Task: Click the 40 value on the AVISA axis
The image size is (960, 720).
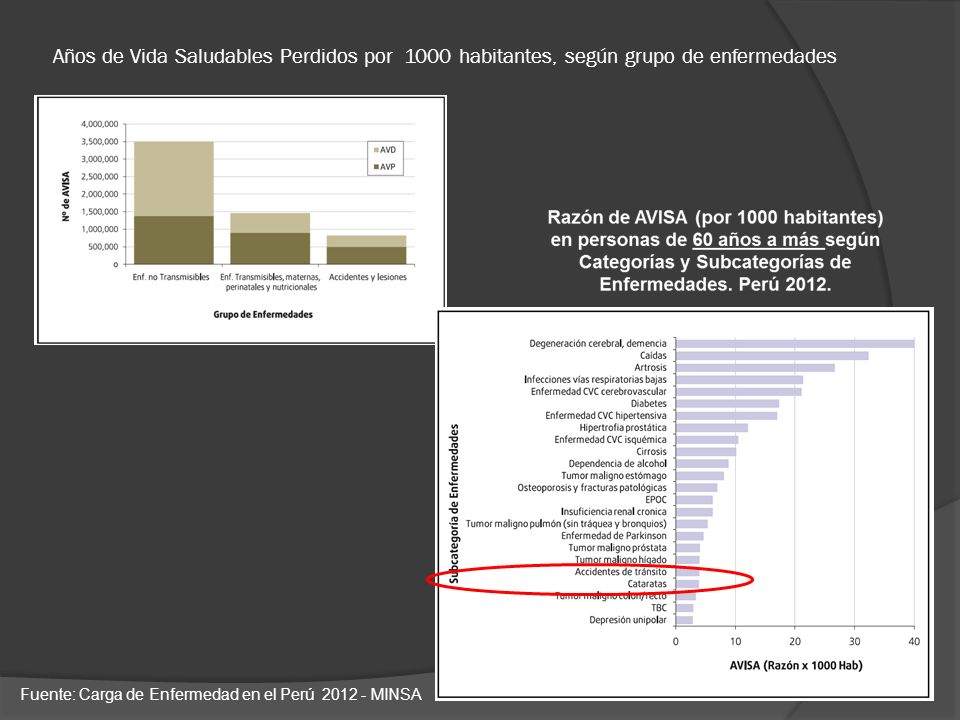Action: point(913,641)
